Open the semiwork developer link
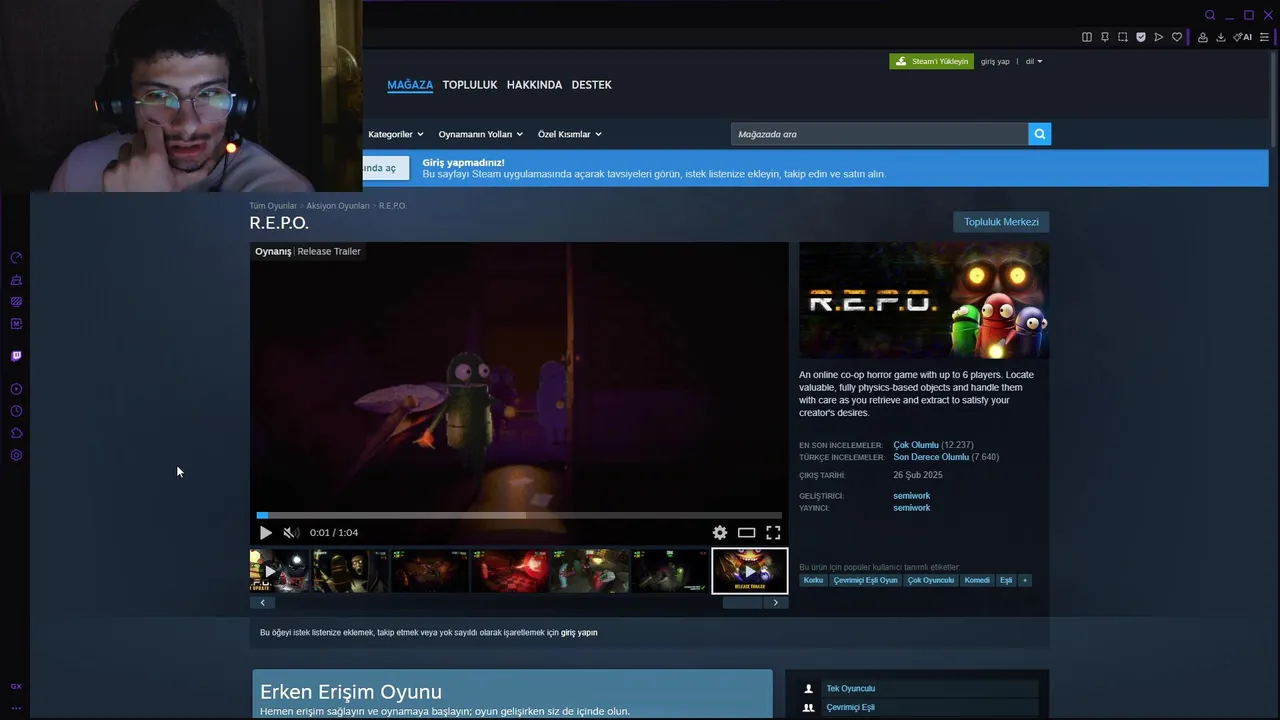The height and width of the screenshot is (720, 1280). (912, 496)
